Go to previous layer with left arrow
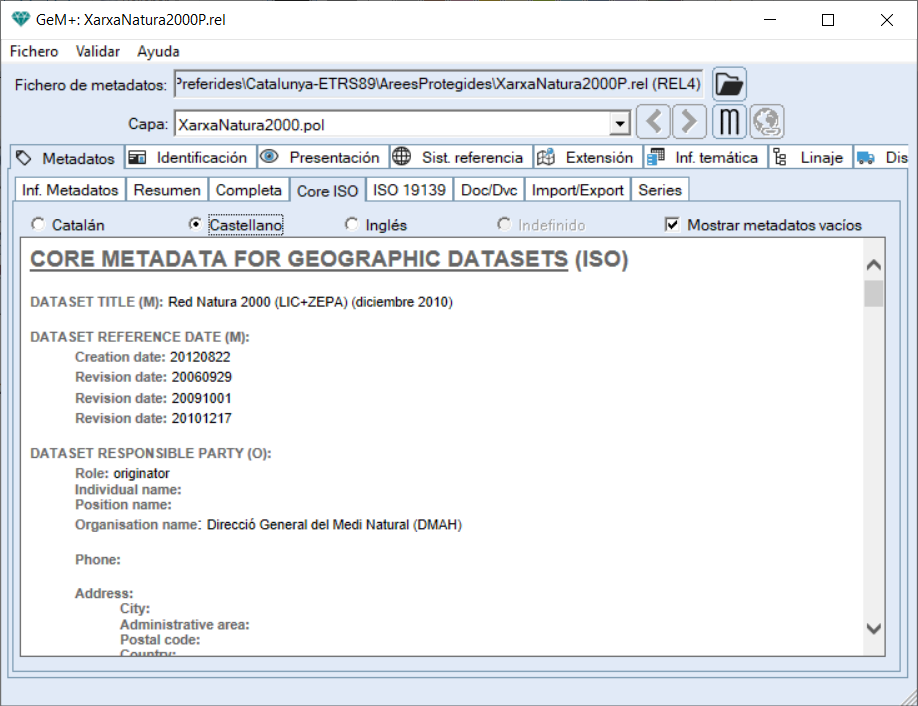Screen dimensions: 918x706 (x=653, y=123)
